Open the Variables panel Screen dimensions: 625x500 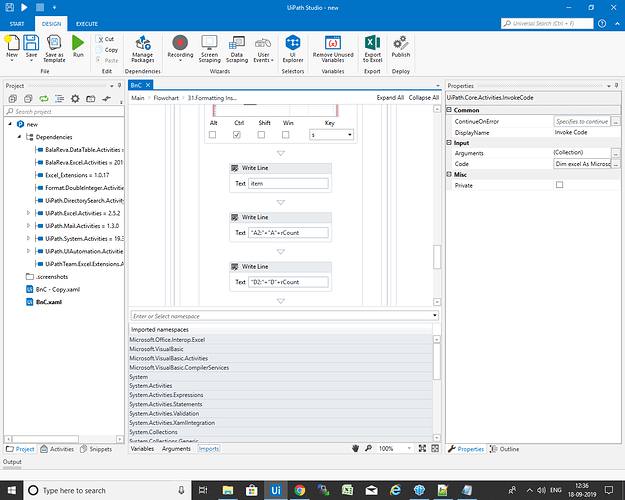pos(142,449)
